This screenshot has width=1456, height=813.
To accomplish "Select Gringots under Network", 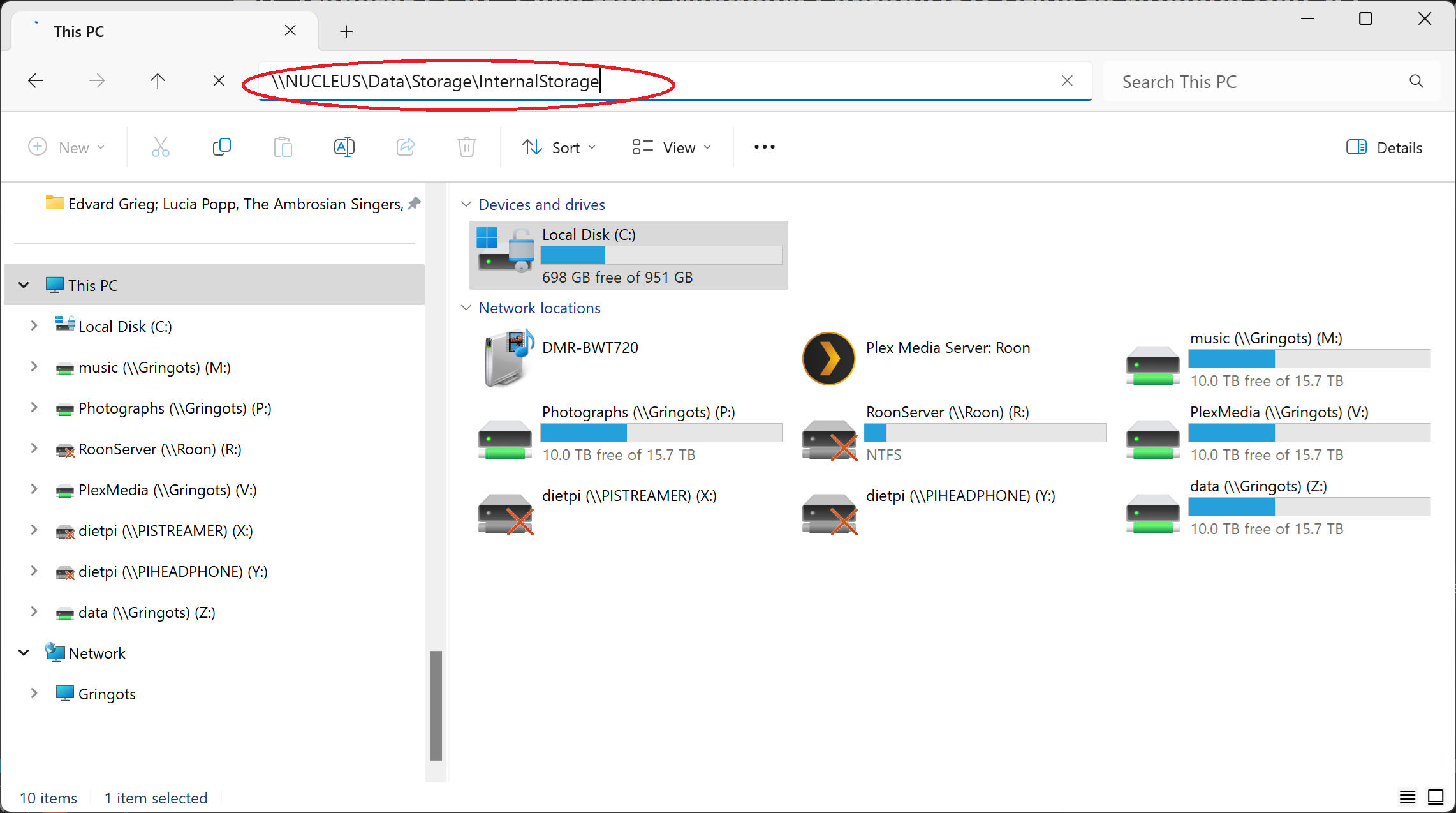I will click(107, 694).
